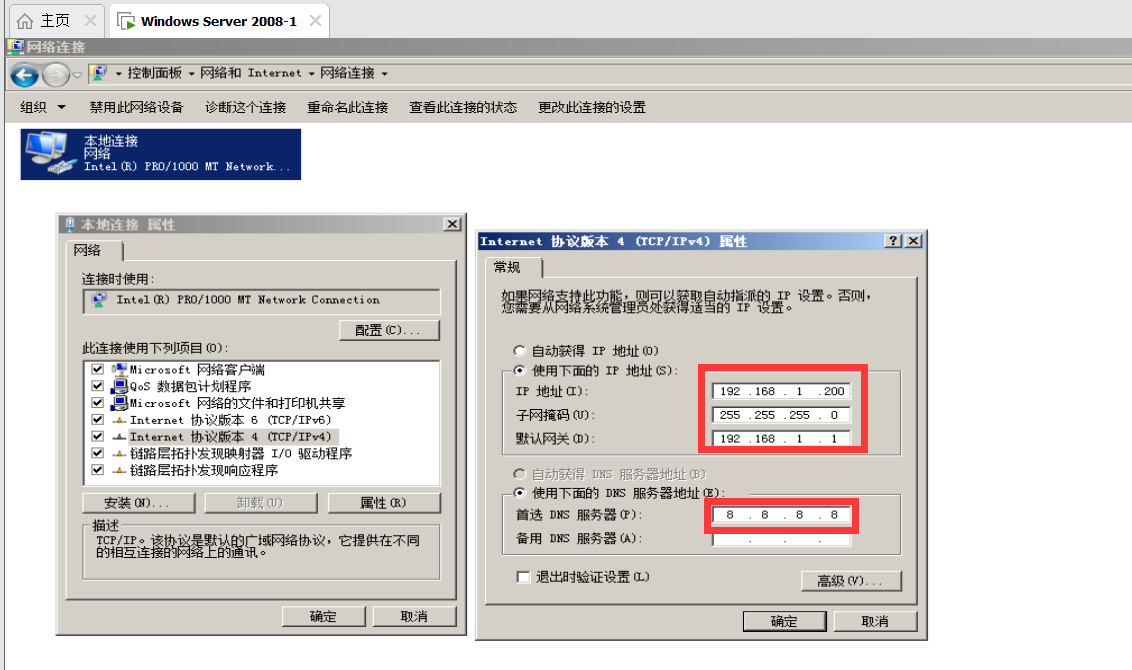
Task: Go to 控制面板 in the breadcrumb
Action: (x=154, y=73)
